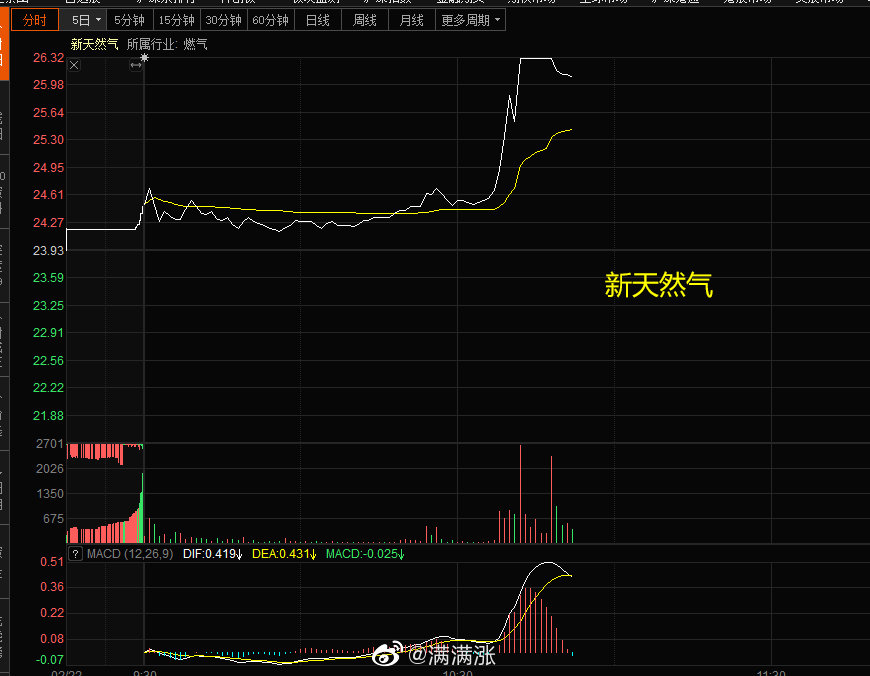Screen dimensions: 870x676
Task: Click the tall green opening volume bar
Action: click(x=142, y=508)
